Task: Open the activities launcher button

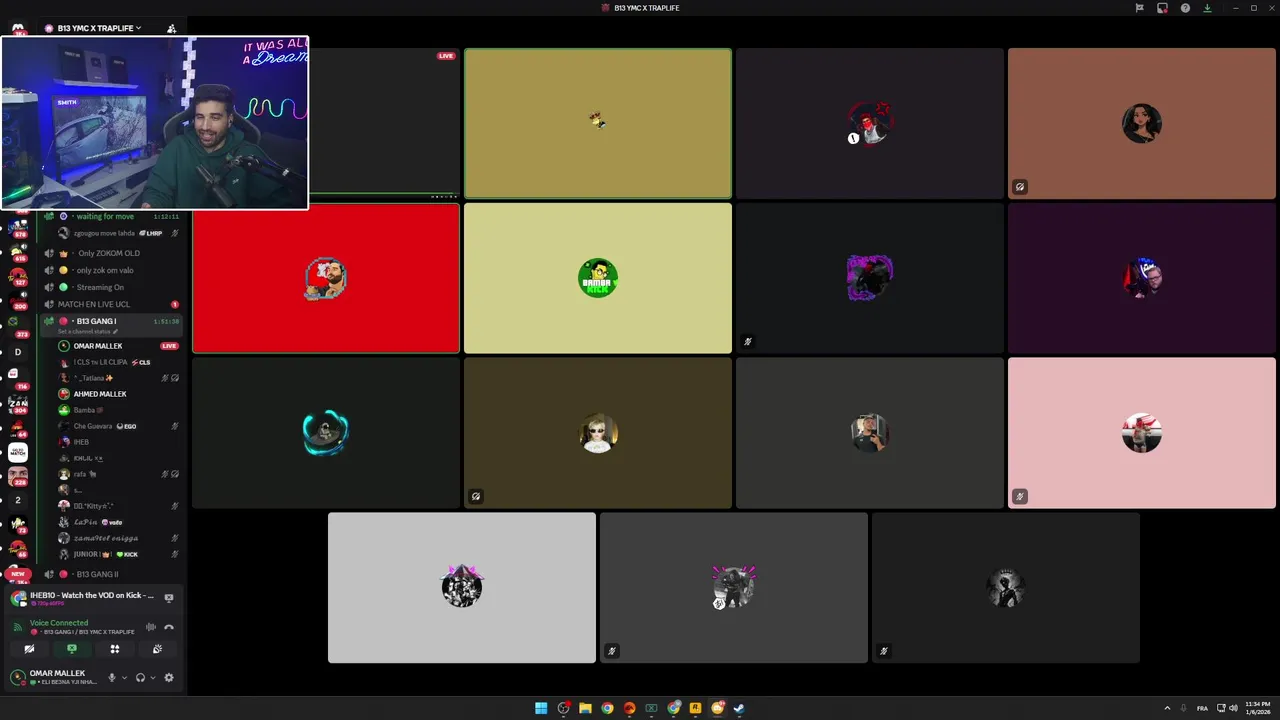Action: tap(115, 649)
